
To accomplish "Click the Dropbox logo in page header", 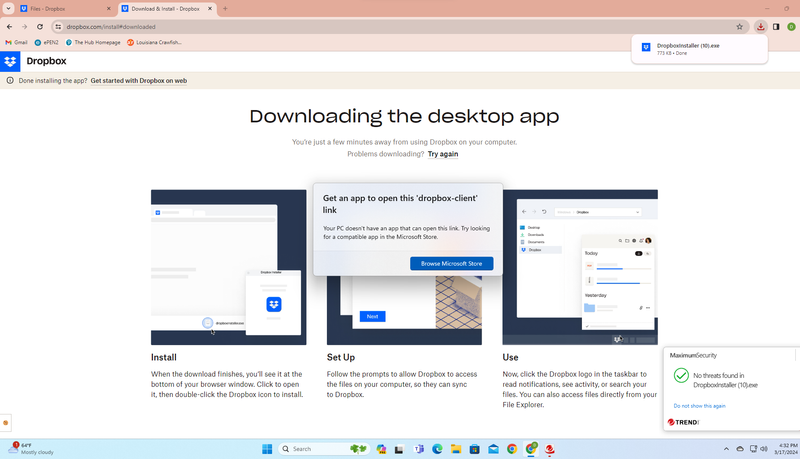I will (x=10, y=61).
